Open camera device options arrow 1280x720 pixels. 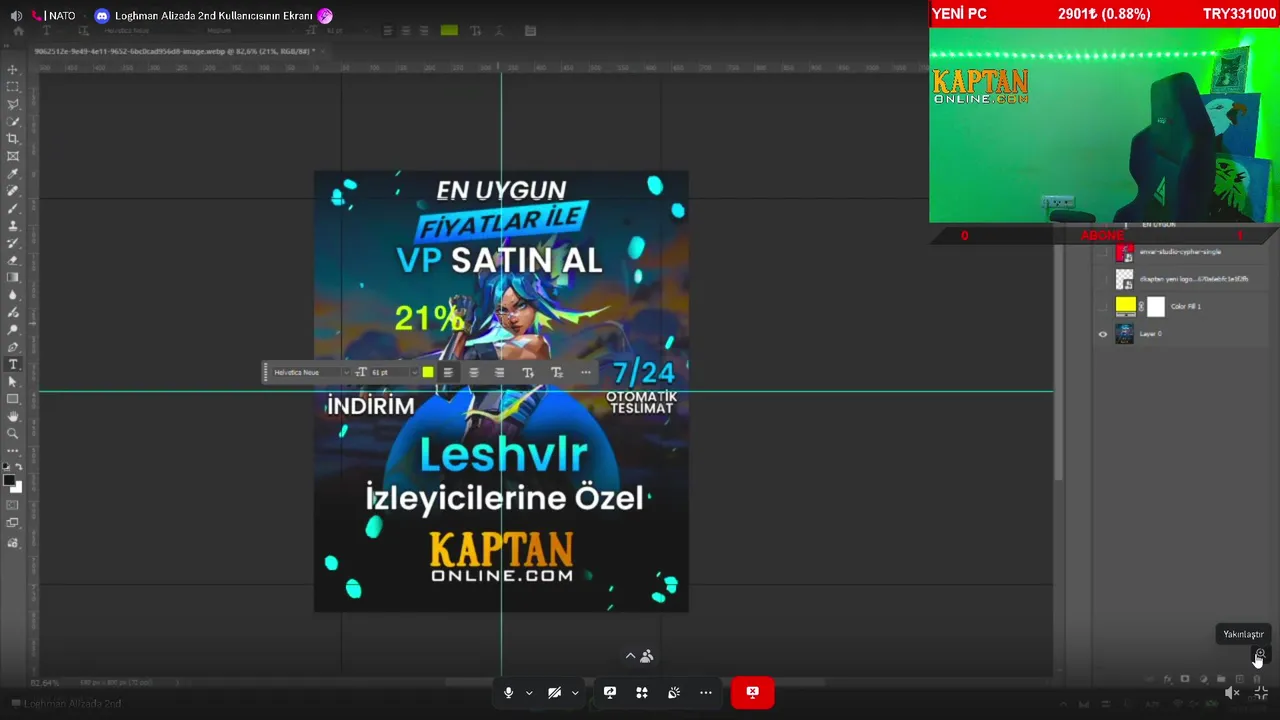pyautogui.click(x=574, y=693)
